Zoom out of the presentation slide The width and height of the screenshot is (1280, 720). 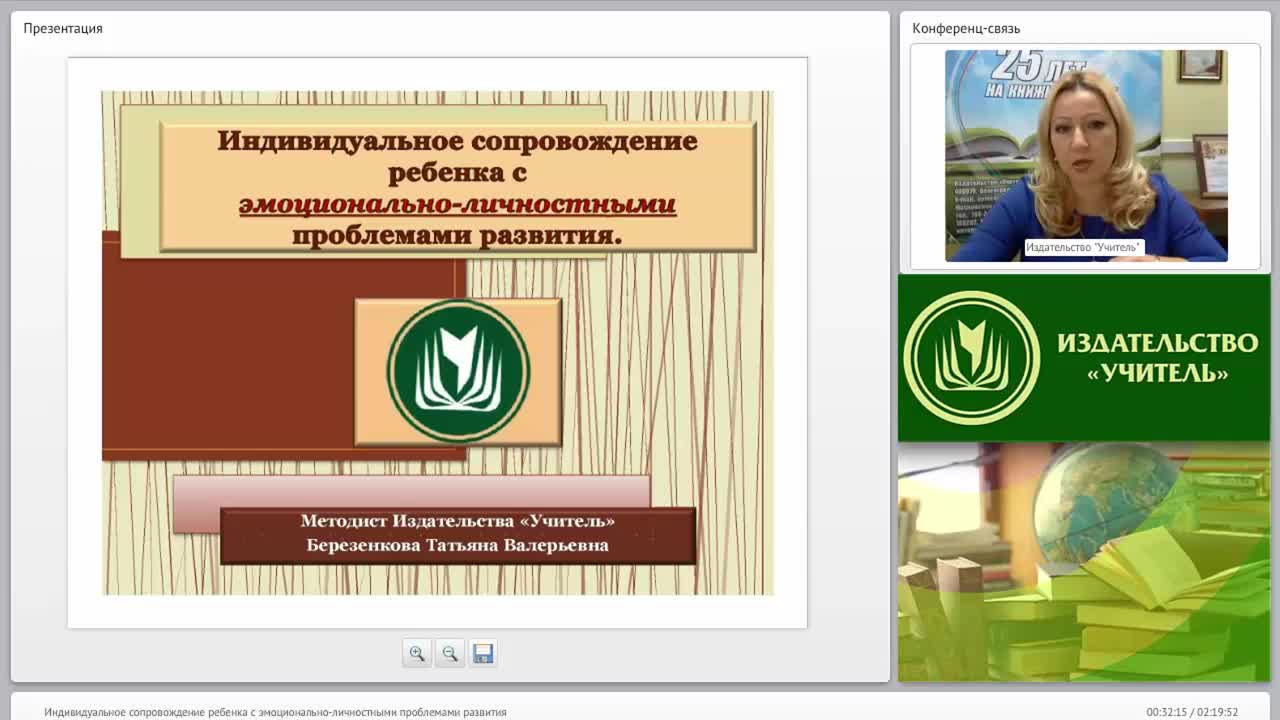point(450,653)
